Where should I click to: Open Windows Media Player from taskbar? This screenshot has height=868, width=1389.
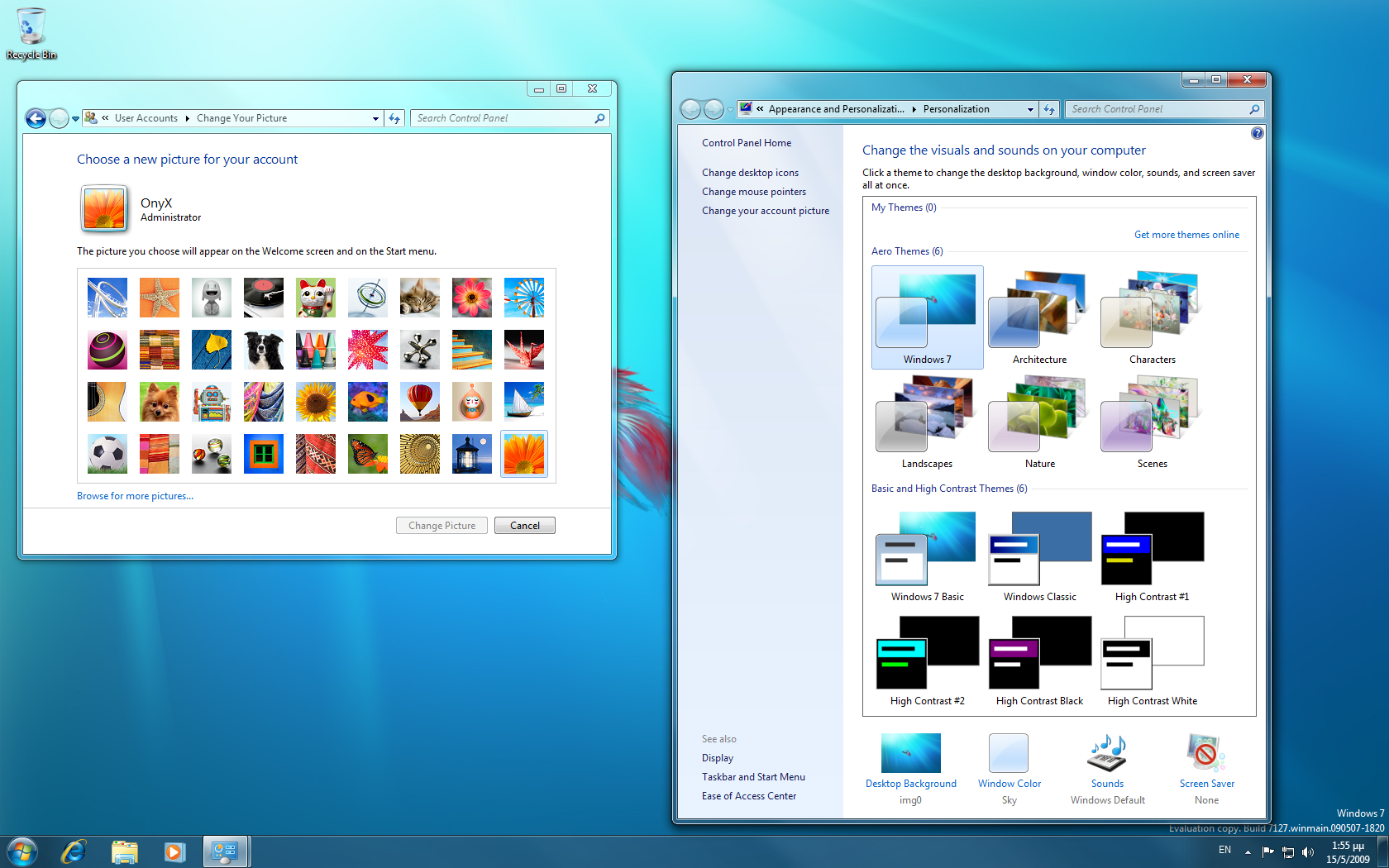[174, 851]
